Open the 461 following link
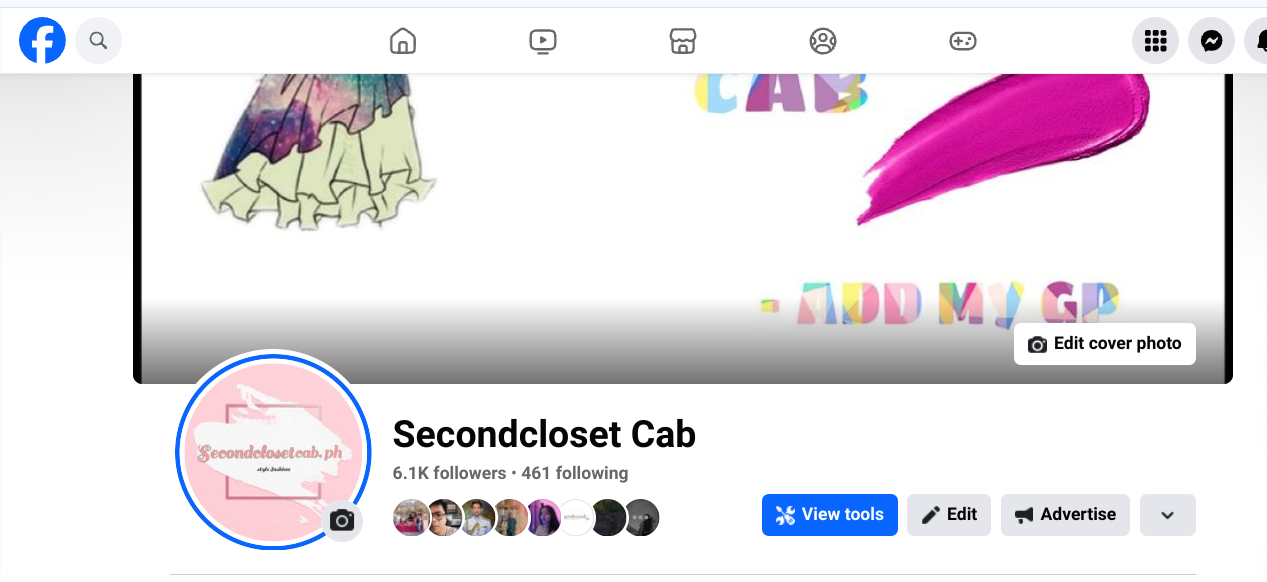 click(575, 473)
